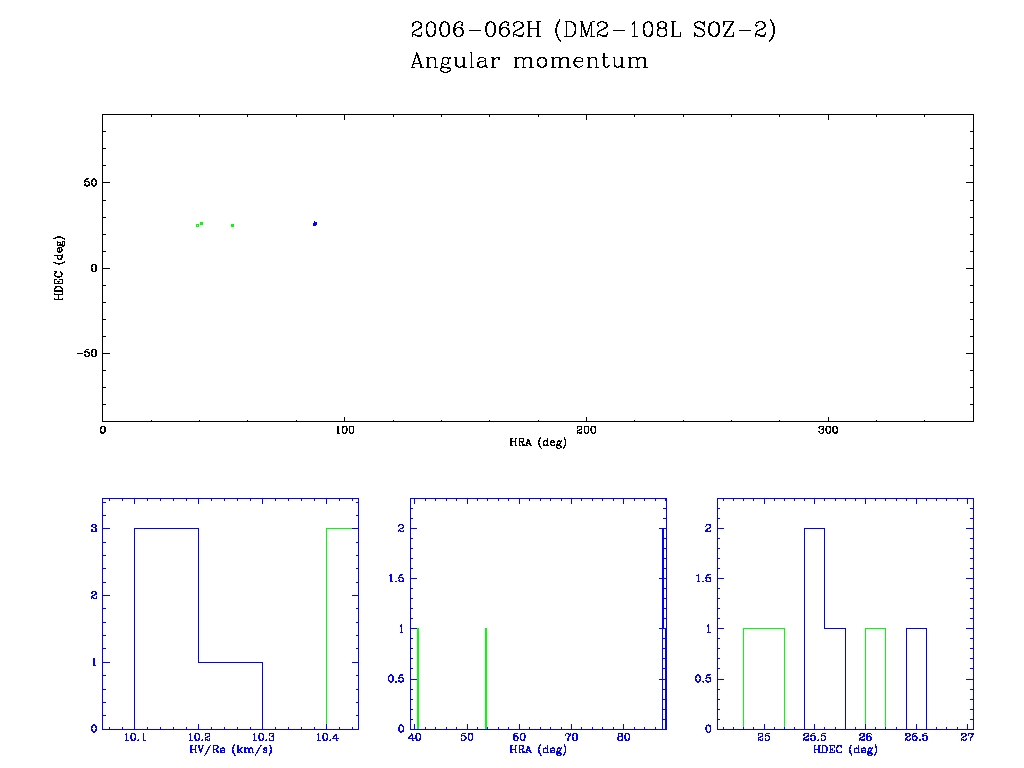Click the blue data point in scatter plot
Screen dimensions: 1024x768
coord(315,224)
